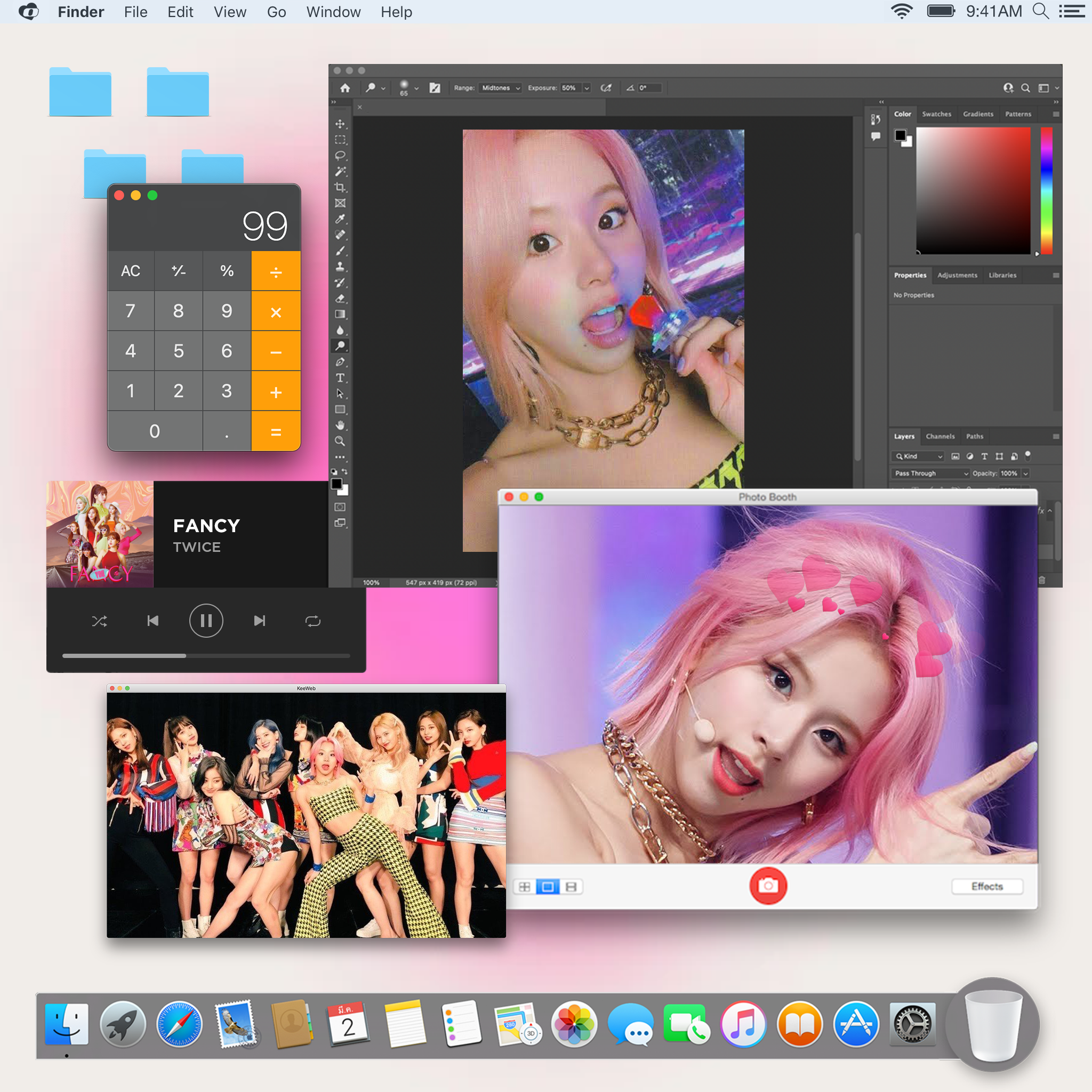This screenshot has width=1092, height=1092.
Task: Toggle repeat in the music player
Action: coord(312,621)
